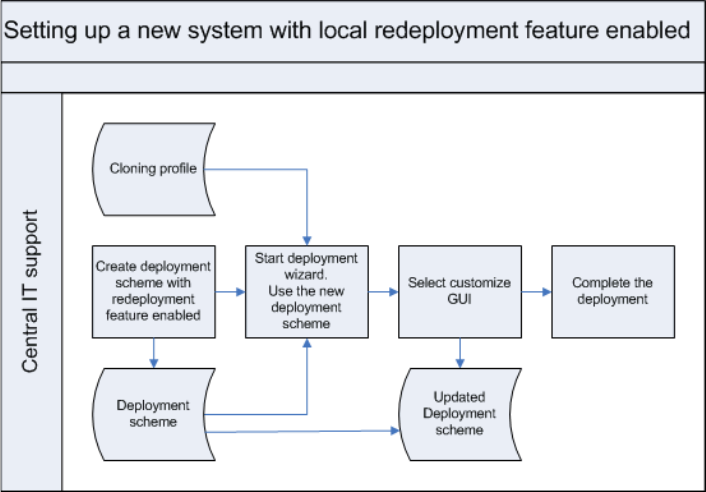Select the Updated Deployment scheme shape
This screenshot has width=706, height=492.
(462, 413)
